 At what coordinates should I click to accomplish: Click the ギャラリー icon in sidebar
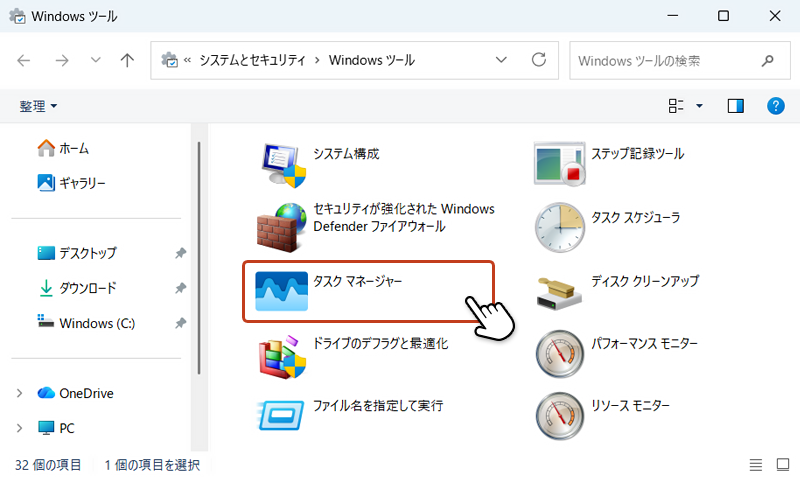pos(46,183)
